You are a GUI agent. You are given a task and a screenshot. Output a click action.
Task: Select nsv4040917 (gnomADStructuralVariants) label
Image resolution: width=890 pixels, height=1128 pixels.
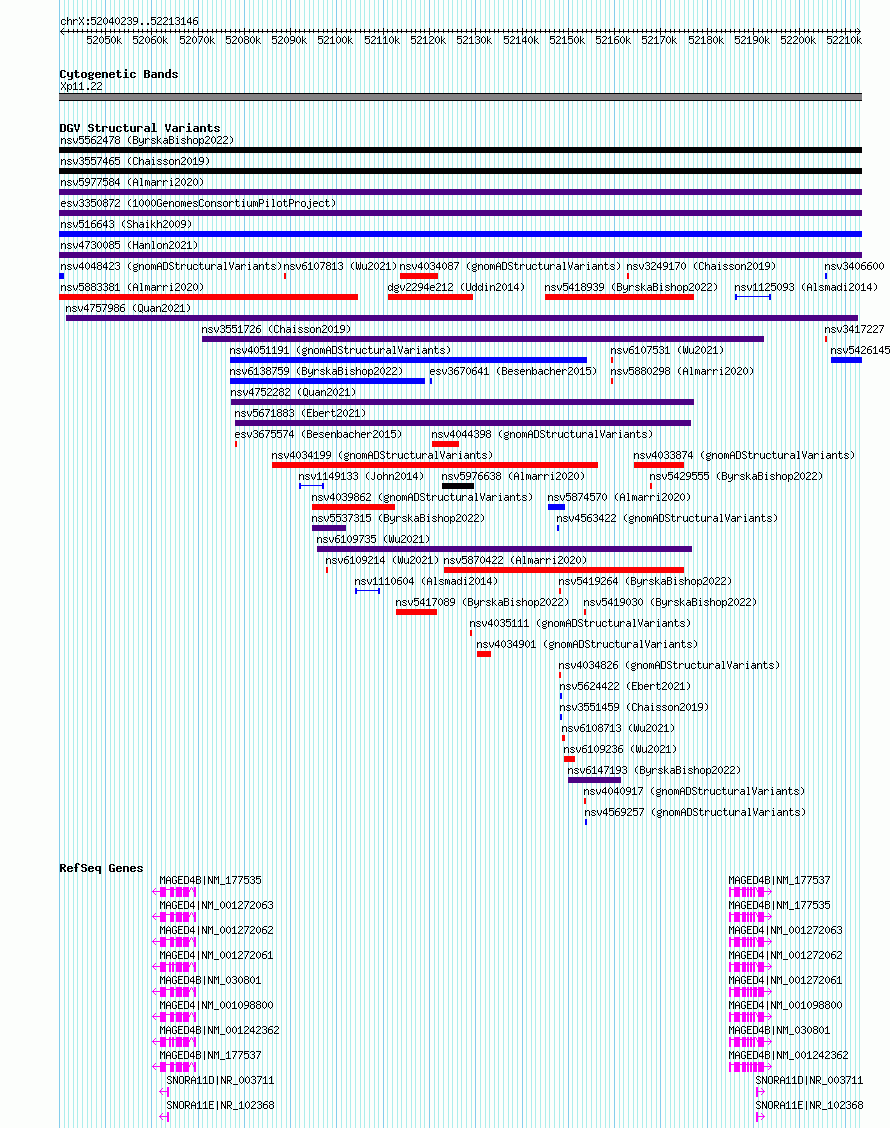click(694, 791)
